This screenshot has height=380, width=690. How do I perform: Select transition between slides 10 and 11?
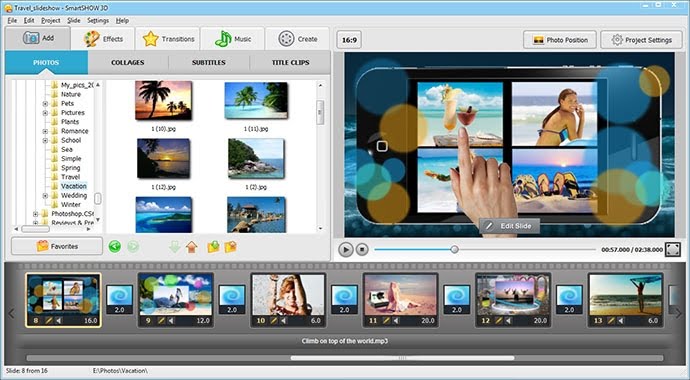click(345, 300)
